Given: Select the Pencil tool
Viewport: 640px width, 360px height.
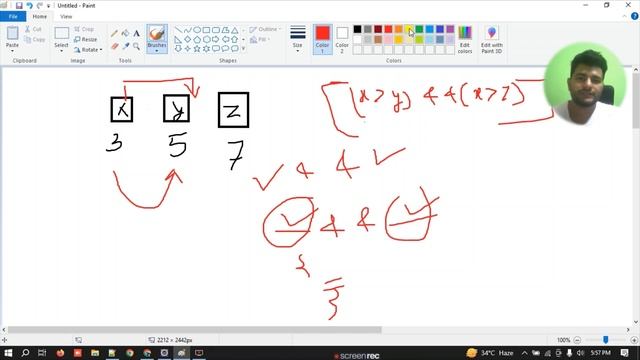Looking at the screenshot, I should tap(115, 34).
